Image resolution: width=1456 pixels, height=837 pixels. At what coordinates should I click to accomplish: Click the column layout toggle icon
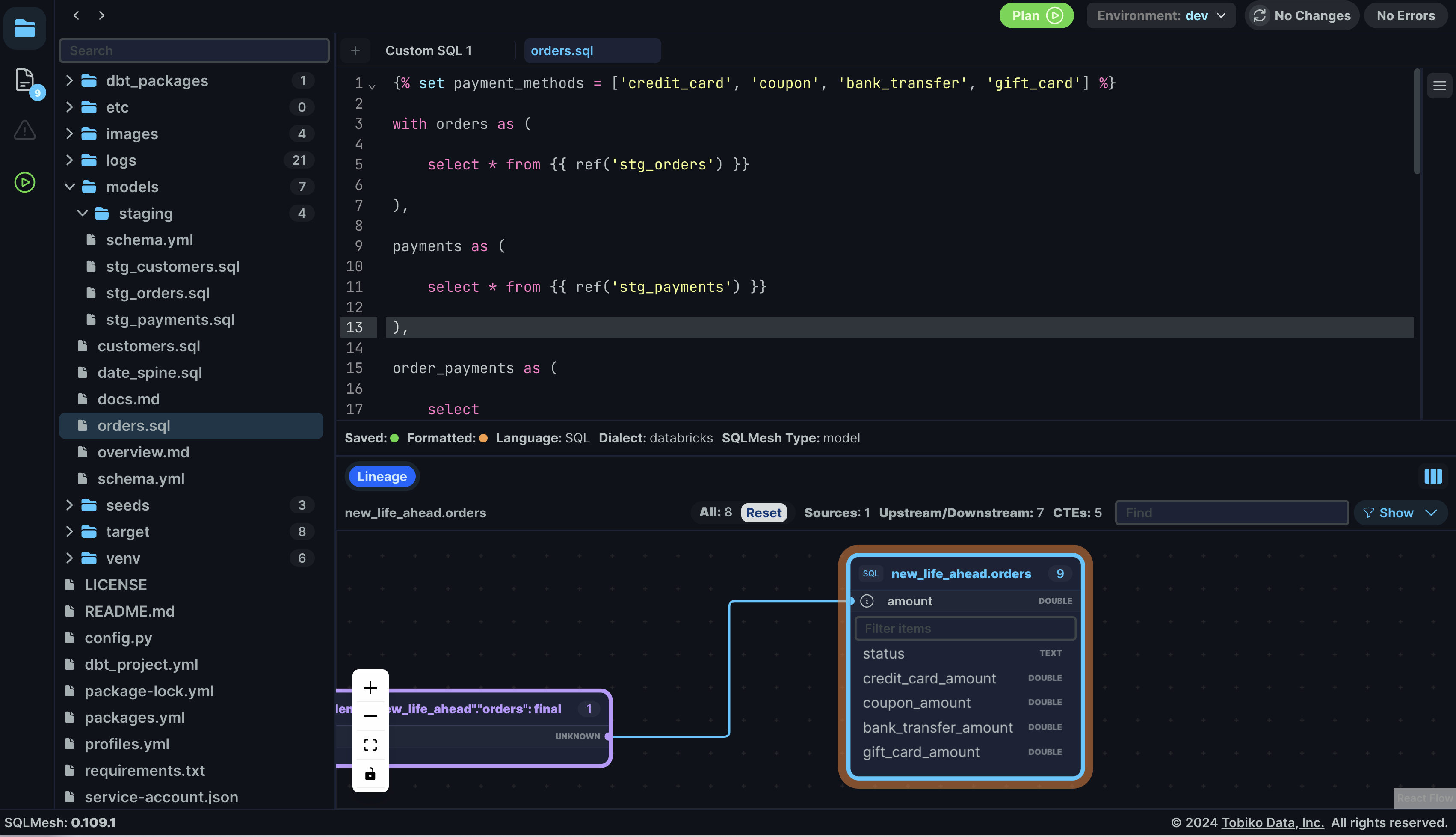pyautogui.click(x=1433, y=476)
